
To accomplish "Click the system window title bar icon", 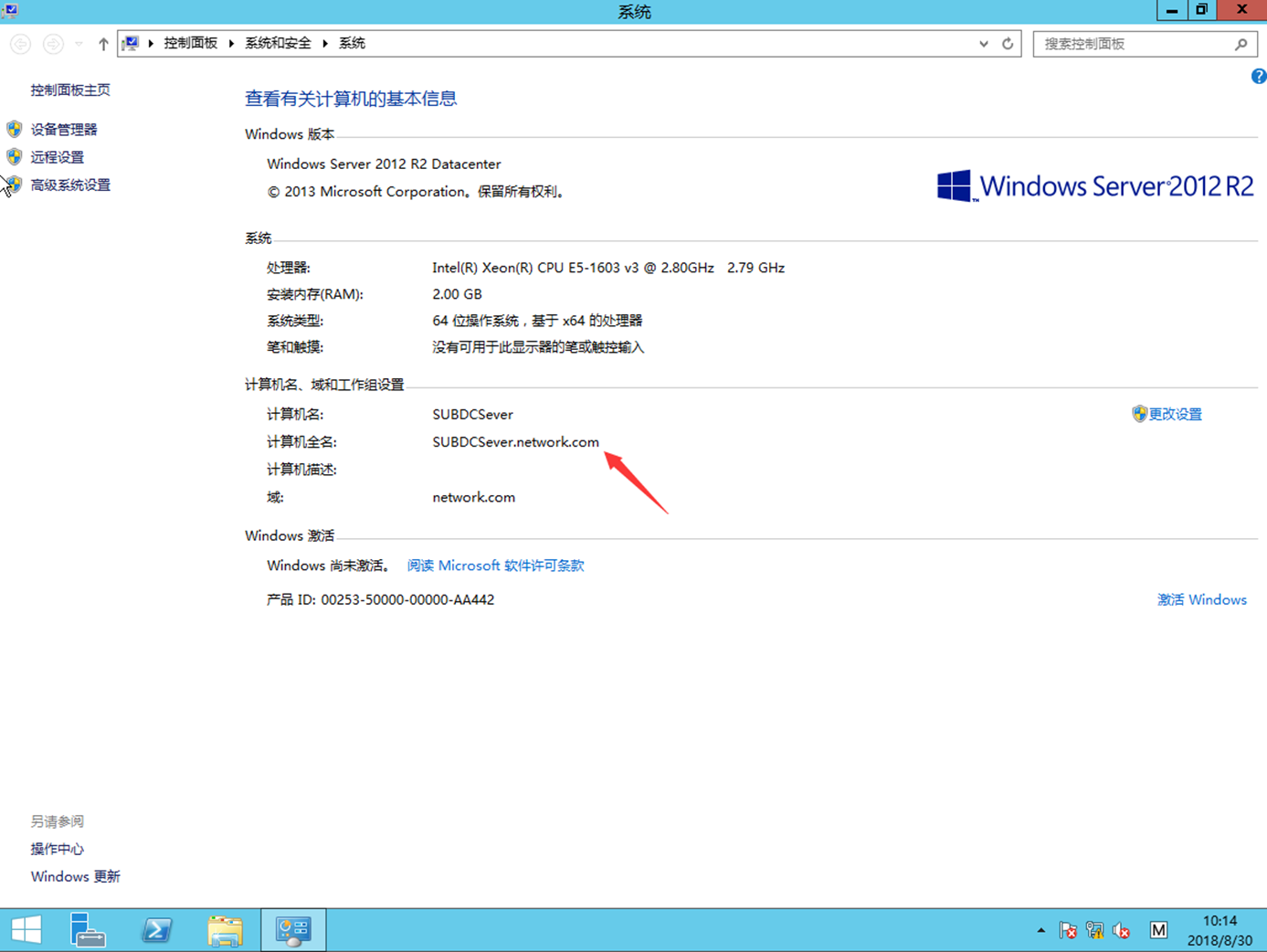I will pyautogui.click(x=10, y=10).
